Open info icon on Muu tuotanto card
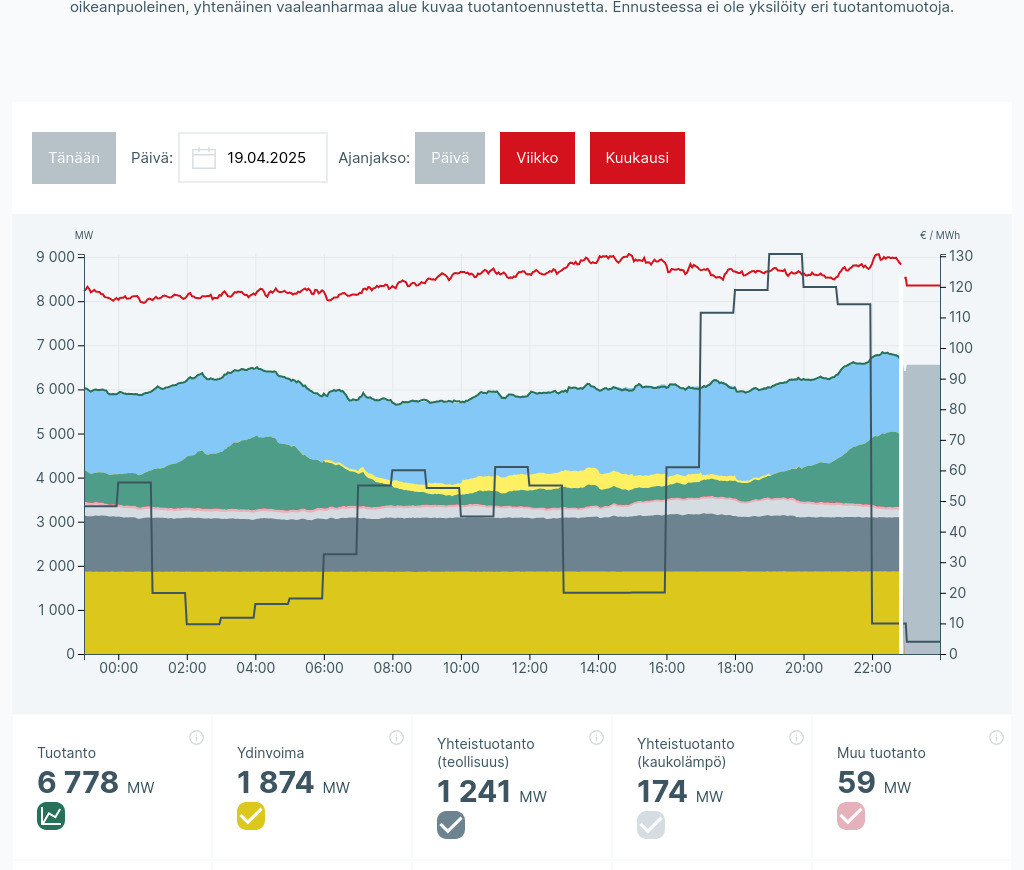 [996, 738]
